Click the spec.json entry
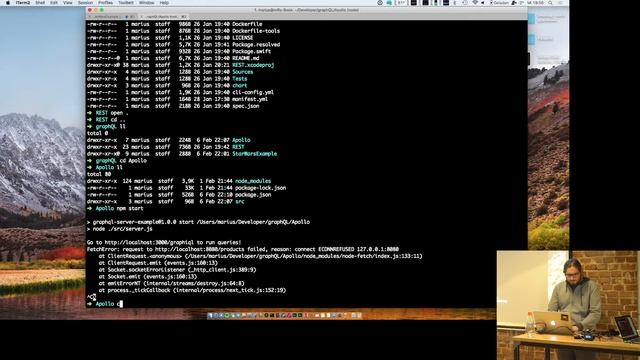This screenshot has height=360, width=640. (245, 106)
